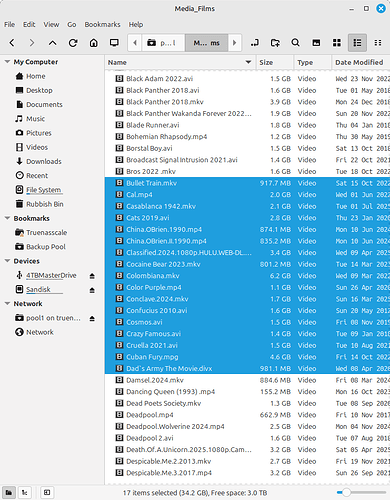Select Blade Runner.avi file
The image size is (390, 500).
[x=247, y=125]
